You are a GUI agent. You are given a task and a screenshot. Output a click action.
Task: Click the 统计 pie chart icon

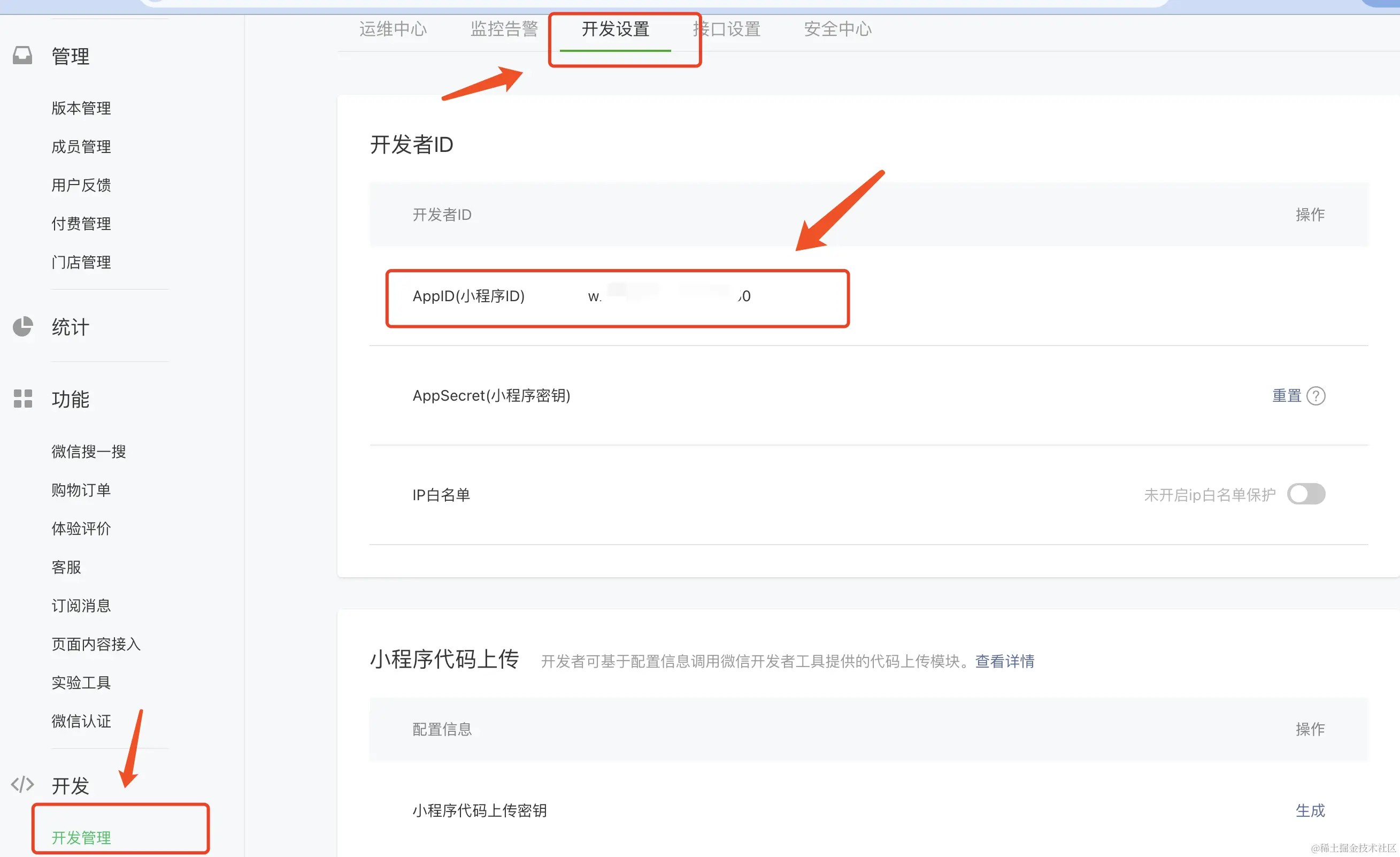[22, 327]
